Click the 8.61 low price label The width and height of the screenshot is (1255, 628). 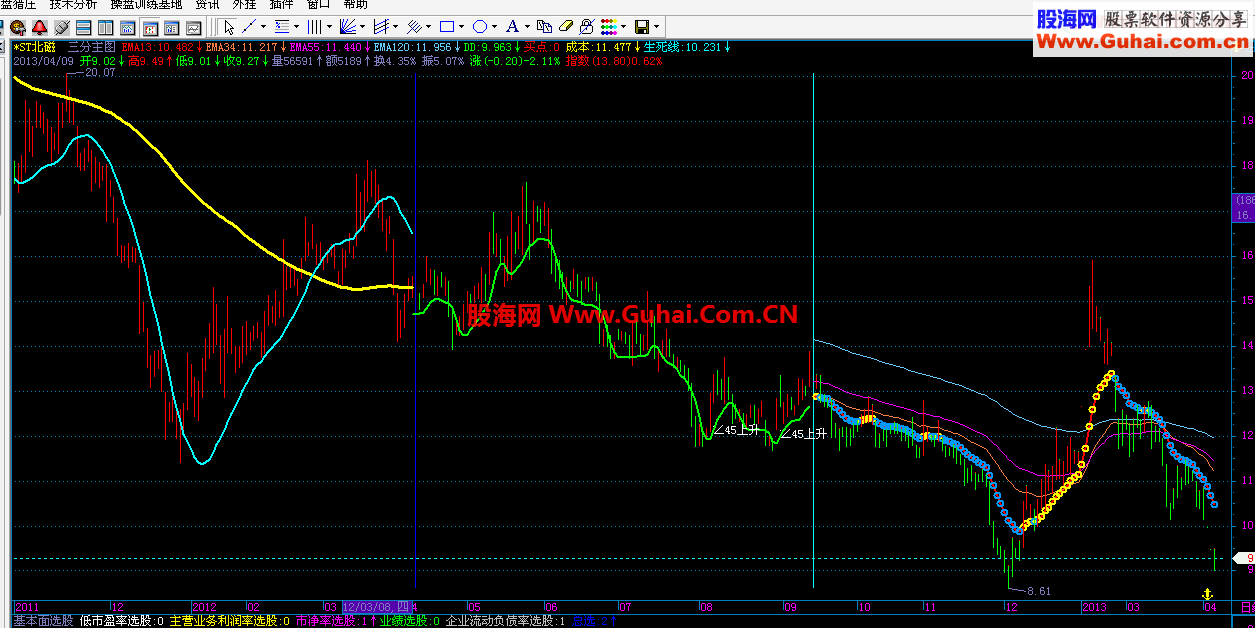coord(1039,591)
